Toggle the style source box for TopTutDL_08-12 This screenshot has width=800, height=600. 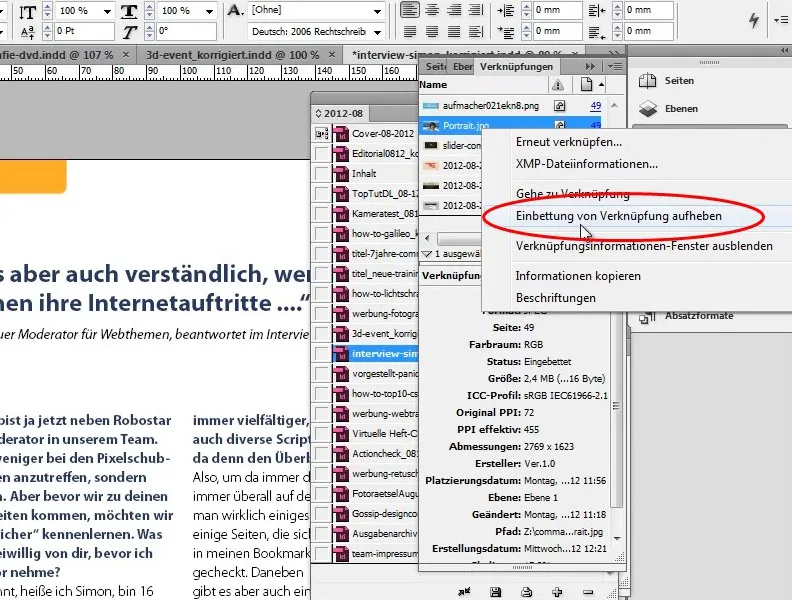click(x=321, y=193)
